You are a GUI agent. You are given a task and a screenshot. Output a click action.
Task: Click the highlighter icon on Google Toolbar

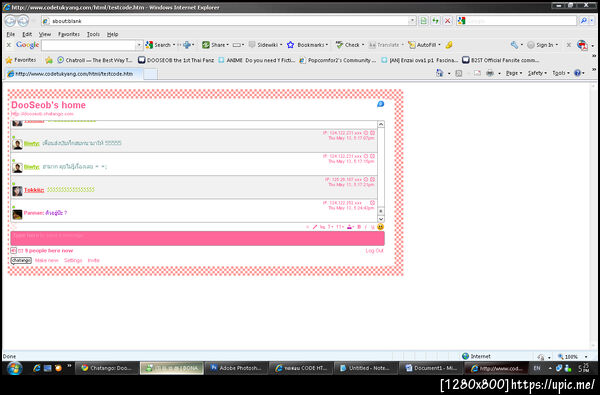click(x=449, y=45)
